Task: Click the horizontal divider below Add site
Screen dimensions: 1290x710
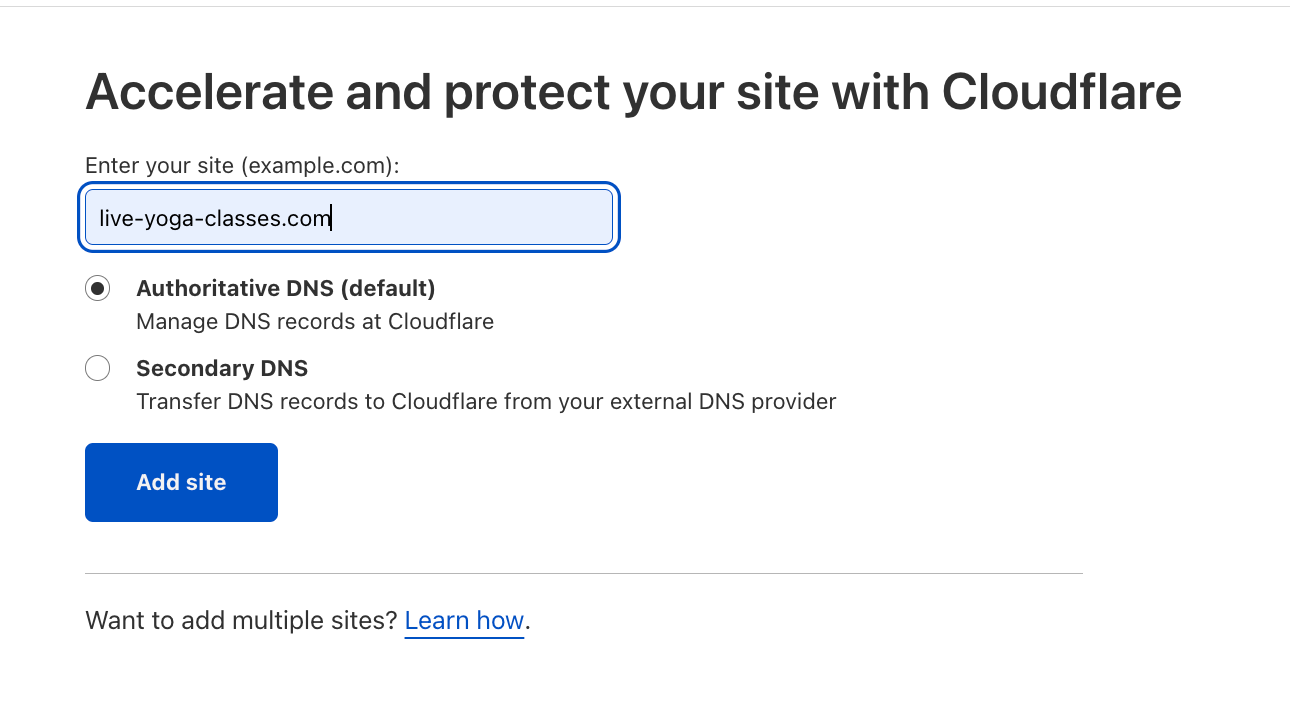Action: (x=583, y=574)
